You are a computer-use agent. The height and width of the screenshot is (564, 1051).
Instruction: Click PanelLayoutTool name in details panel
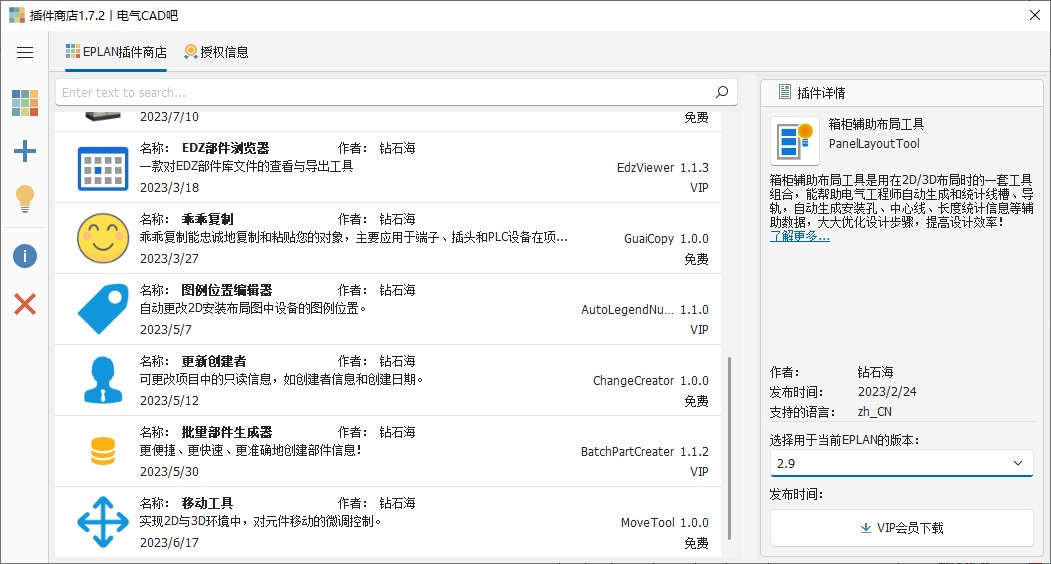(x=874, y=144)
